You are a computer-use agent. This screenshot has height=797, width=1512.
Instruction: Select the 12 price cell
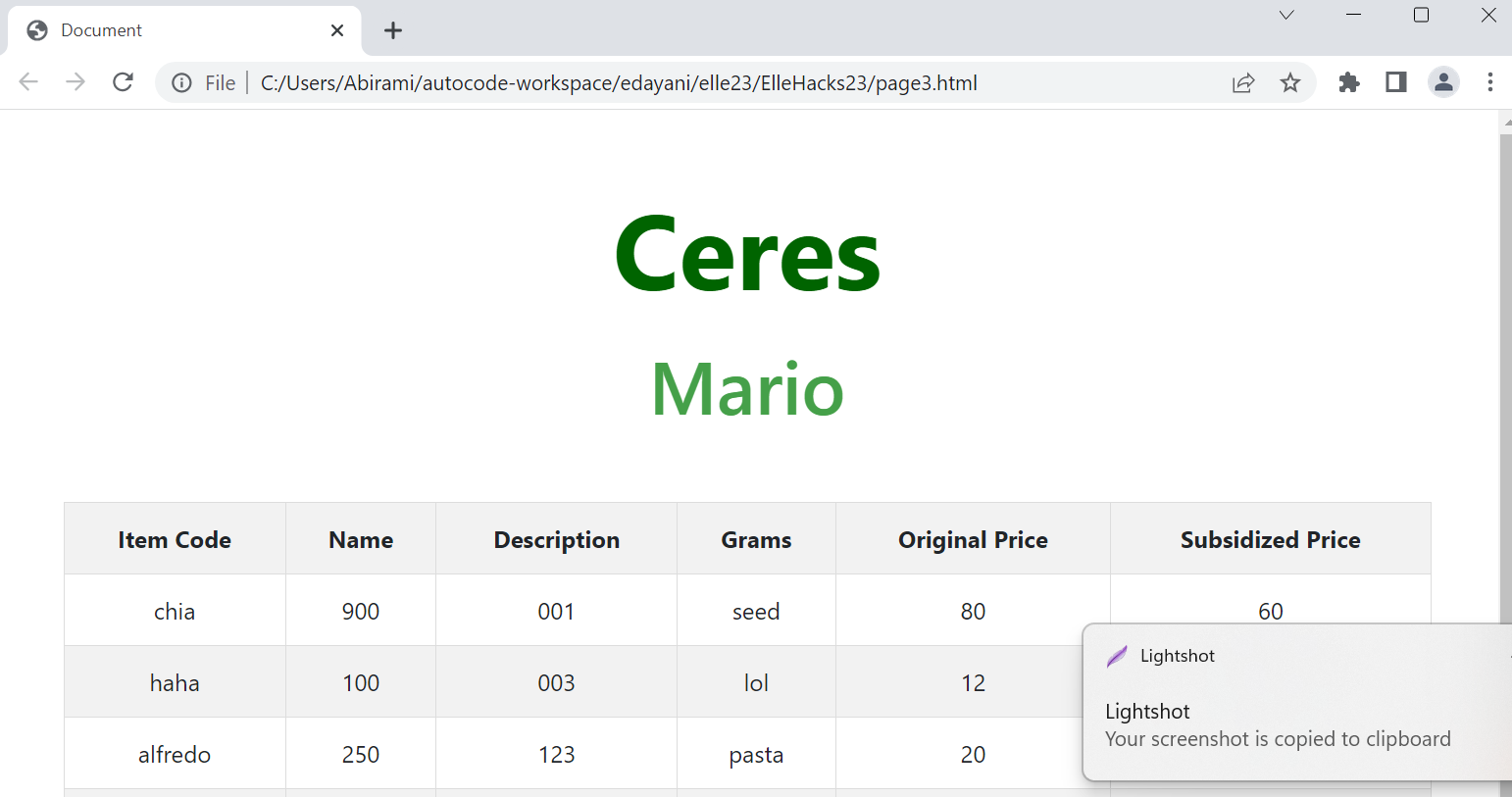pyautogui.click(x=973, y=682)
